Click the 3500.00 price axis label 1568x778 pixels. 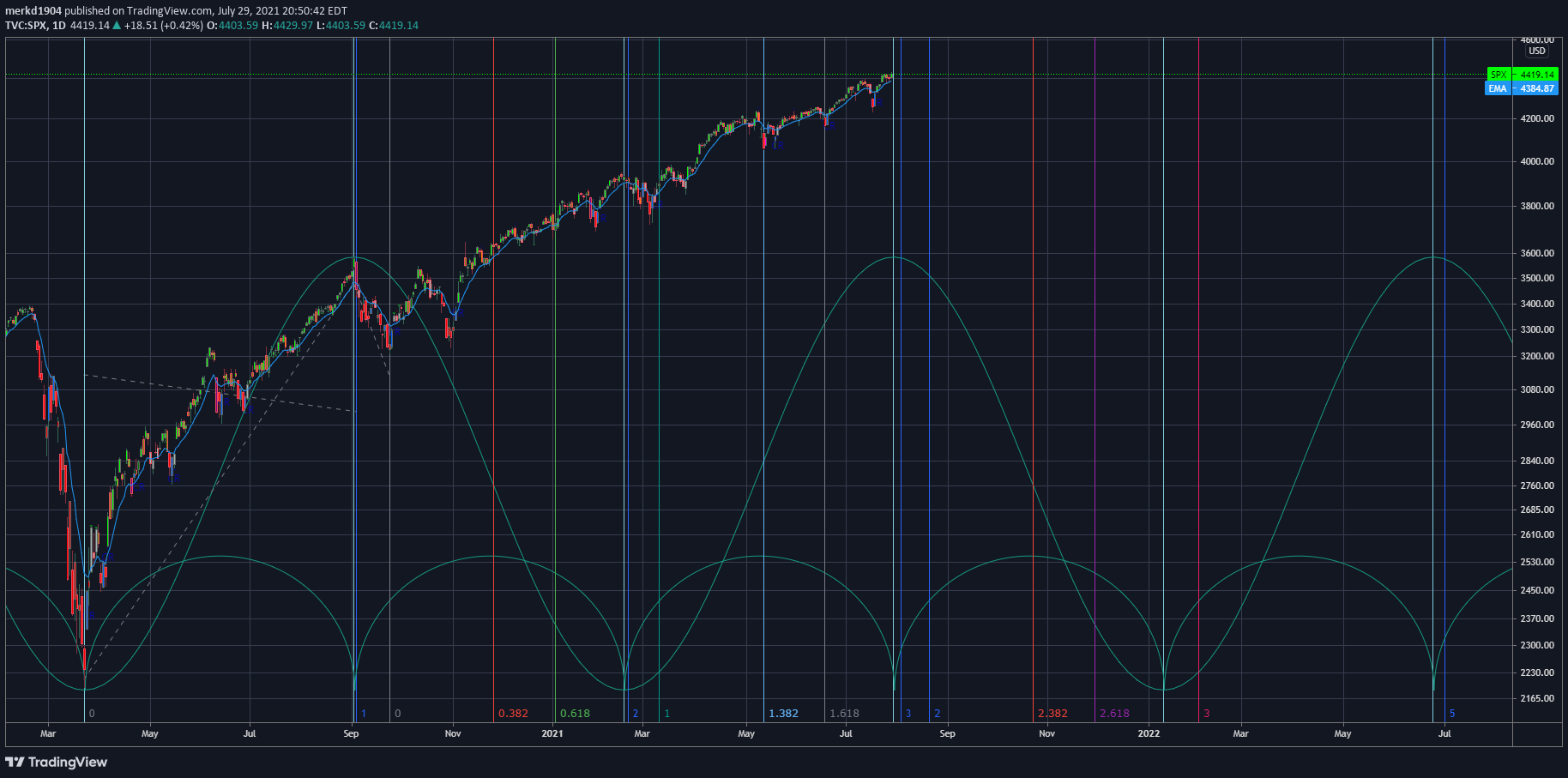point(1537,278)
